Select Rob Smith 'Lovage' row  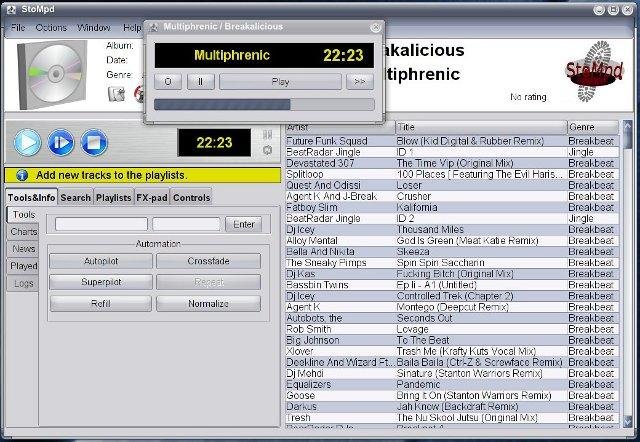click(x=452, y=329)
